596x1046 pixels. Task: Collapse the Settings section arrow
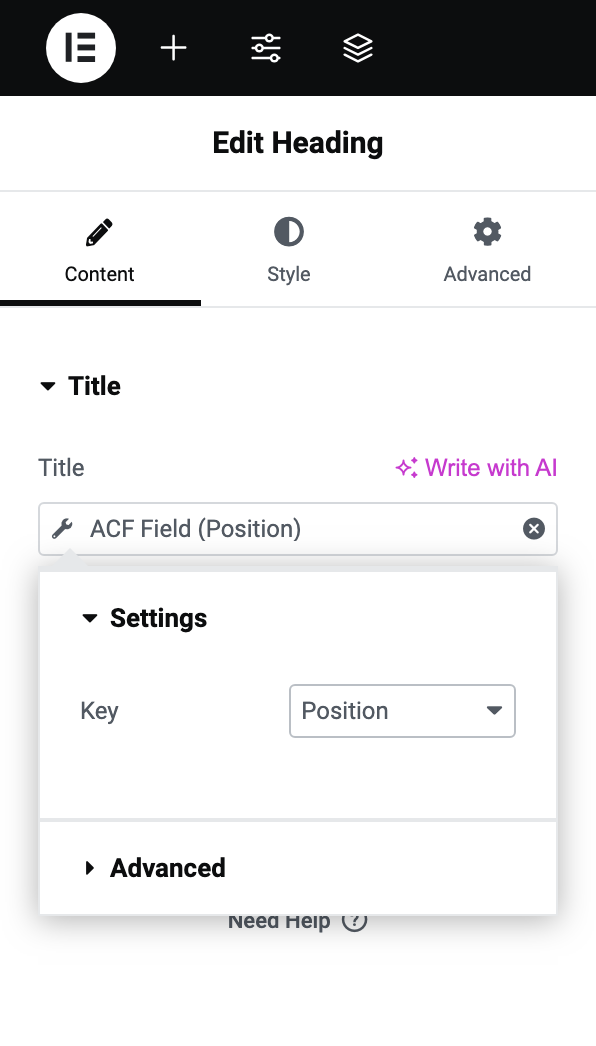click(x=89, y=618)
